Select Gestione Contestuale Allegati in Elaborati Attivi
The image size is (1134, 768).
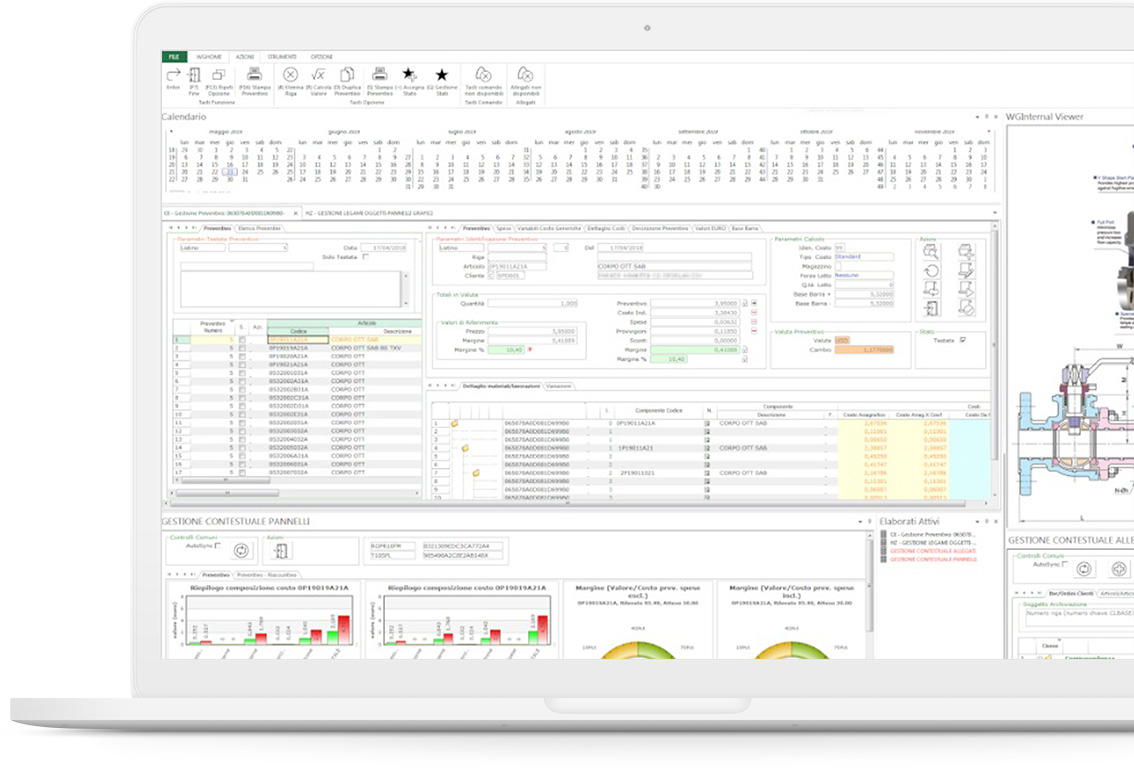[x=933, y=551]
